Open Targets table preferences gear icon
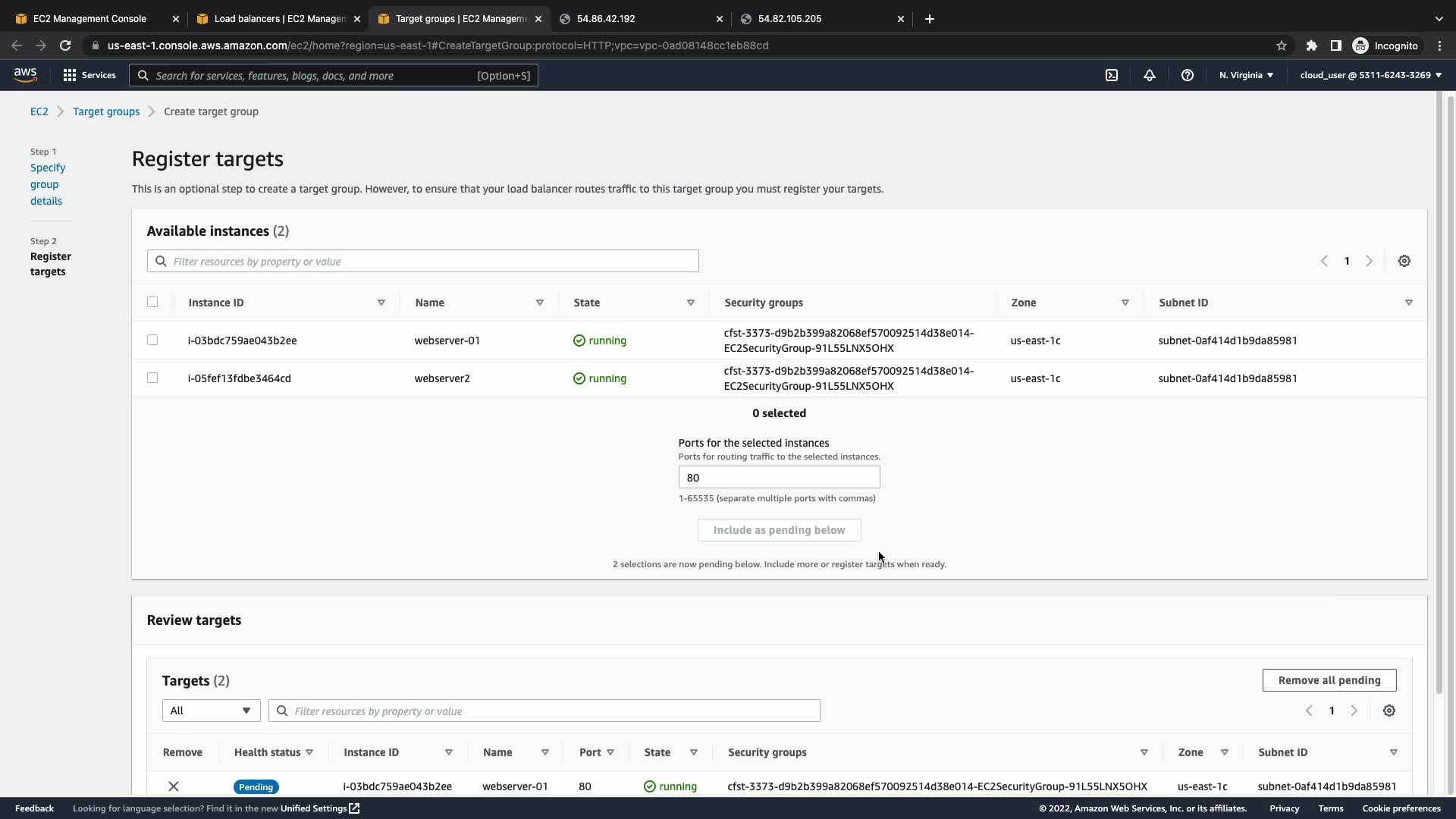Image resolution: width=1456 pixels, height=819 pixels. pyautogui.click(x=1389, y=711)
